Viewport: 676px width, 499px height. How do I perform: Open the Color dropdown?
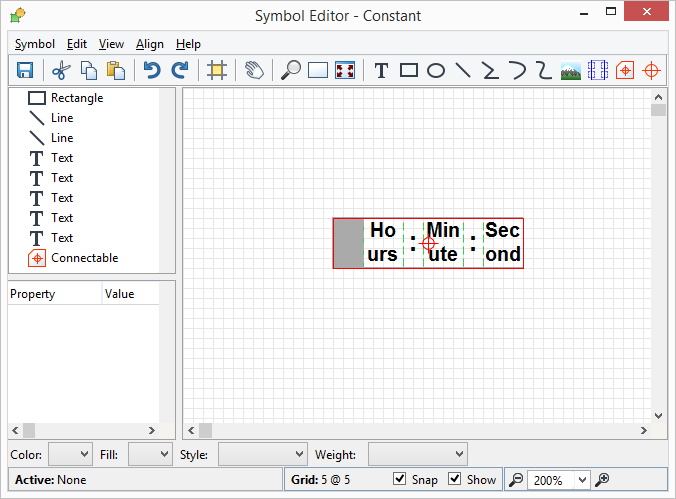click(x=70, y=455)
